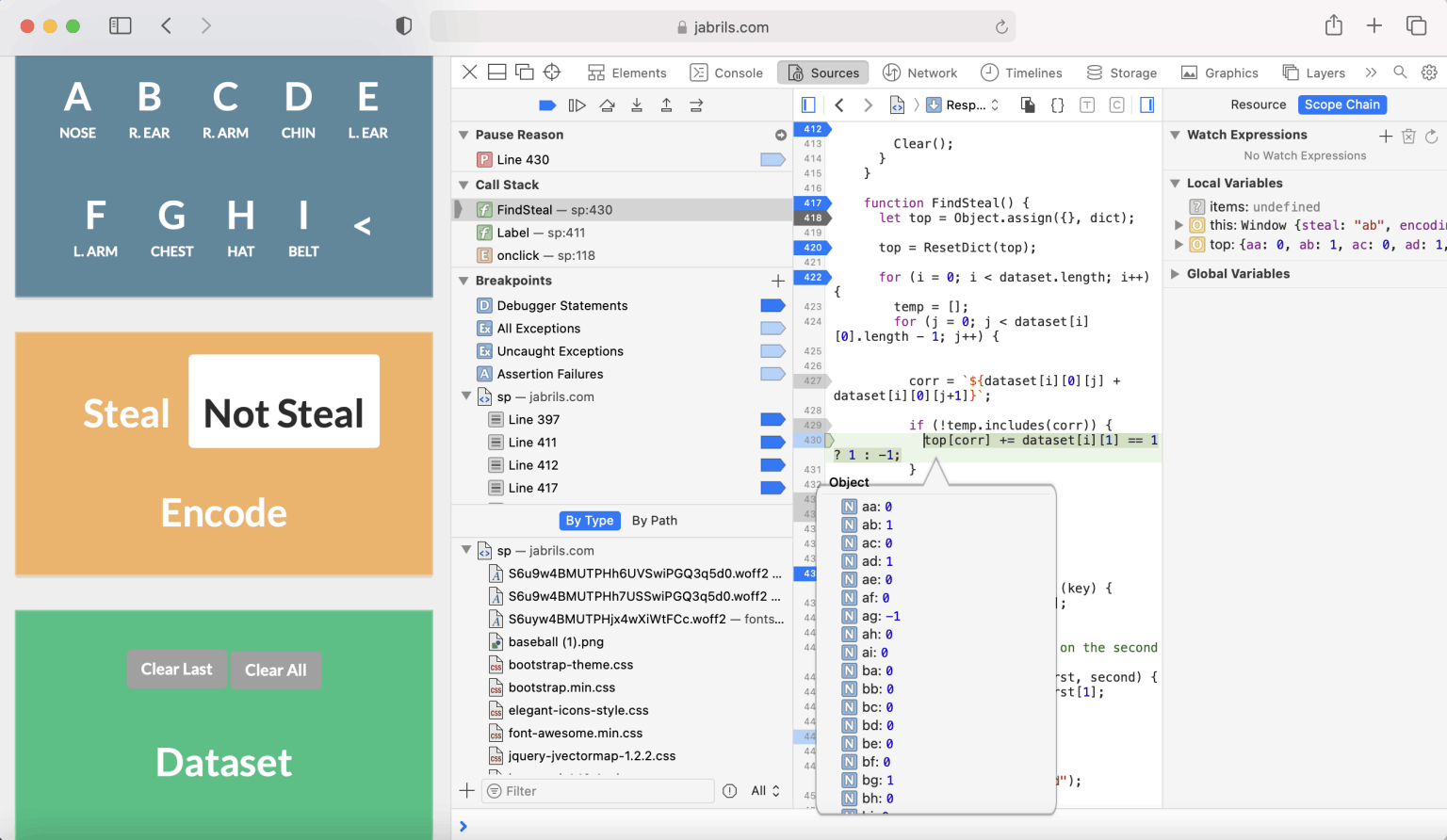
Task: Open the Network tab
Action: 919,73
